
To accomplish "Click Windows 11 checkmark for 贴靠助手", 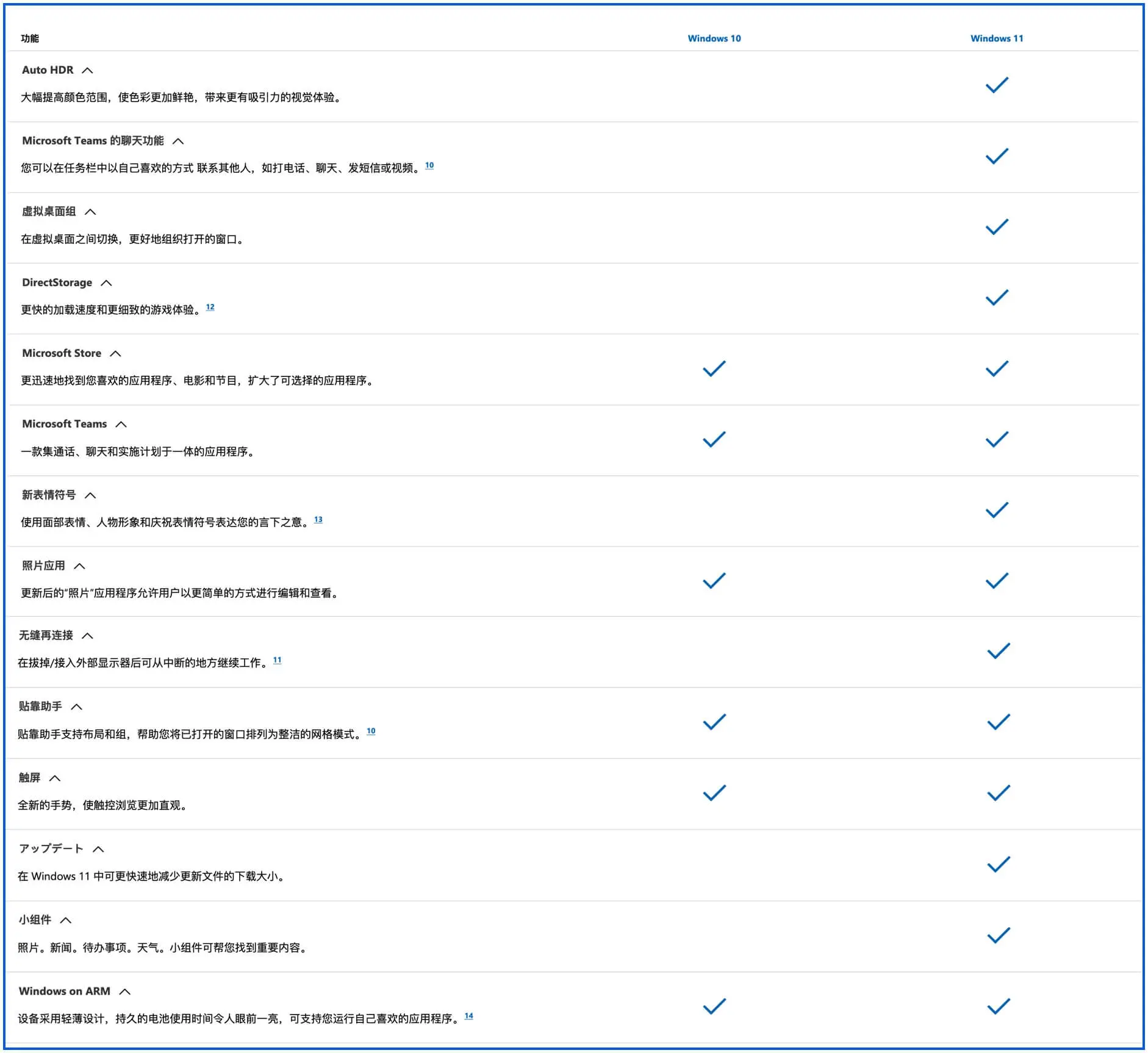I will pyautogui.click(x=999, y=722).
